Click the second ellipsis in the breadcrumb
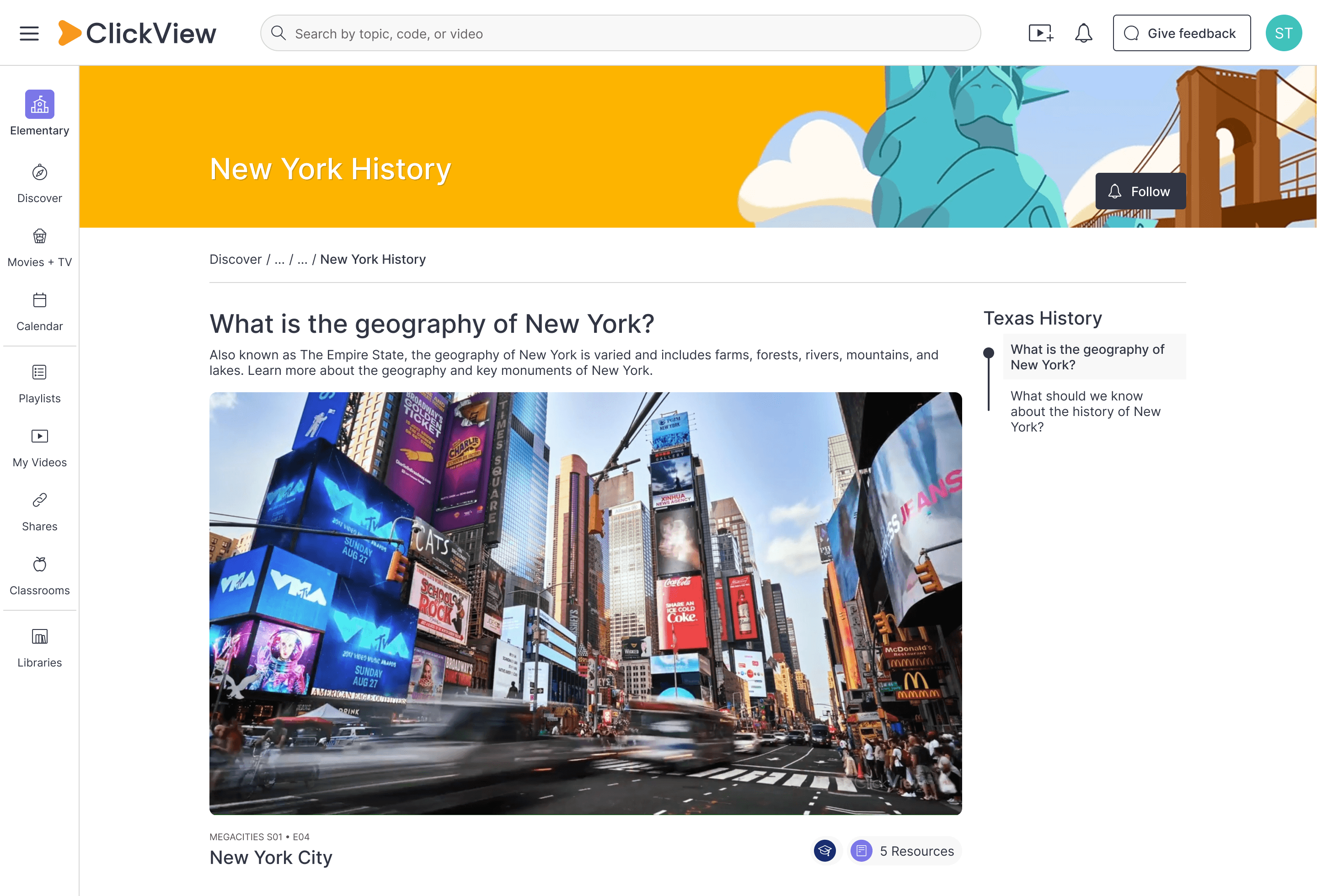 click(x=303, y=259)
